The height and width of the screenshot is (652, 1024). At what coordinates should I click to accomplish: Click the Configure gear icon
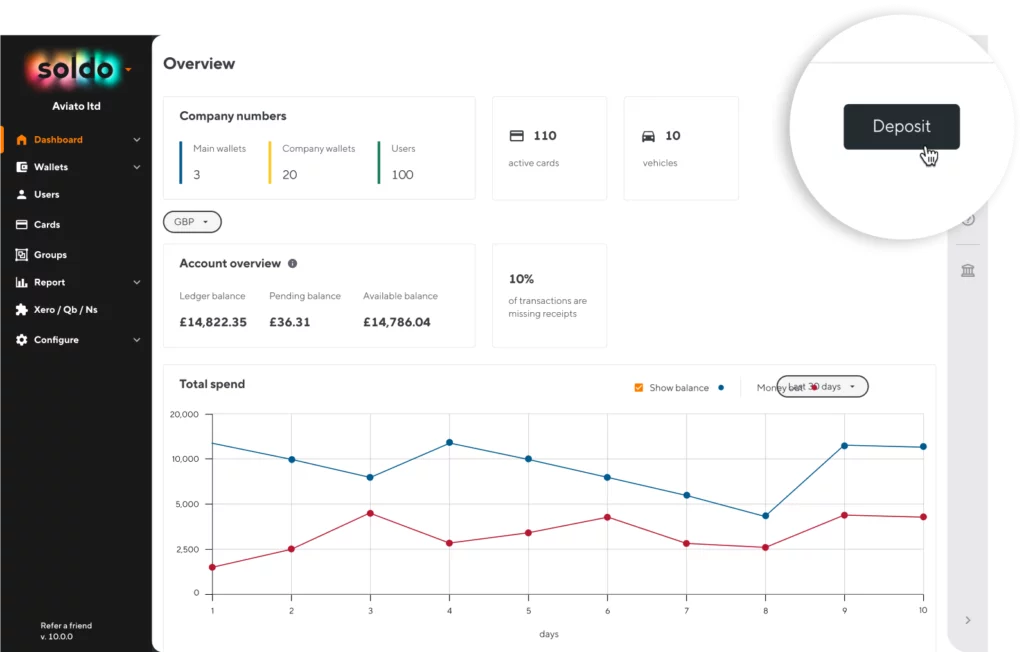pyautogui.click(x=22, y=340)
